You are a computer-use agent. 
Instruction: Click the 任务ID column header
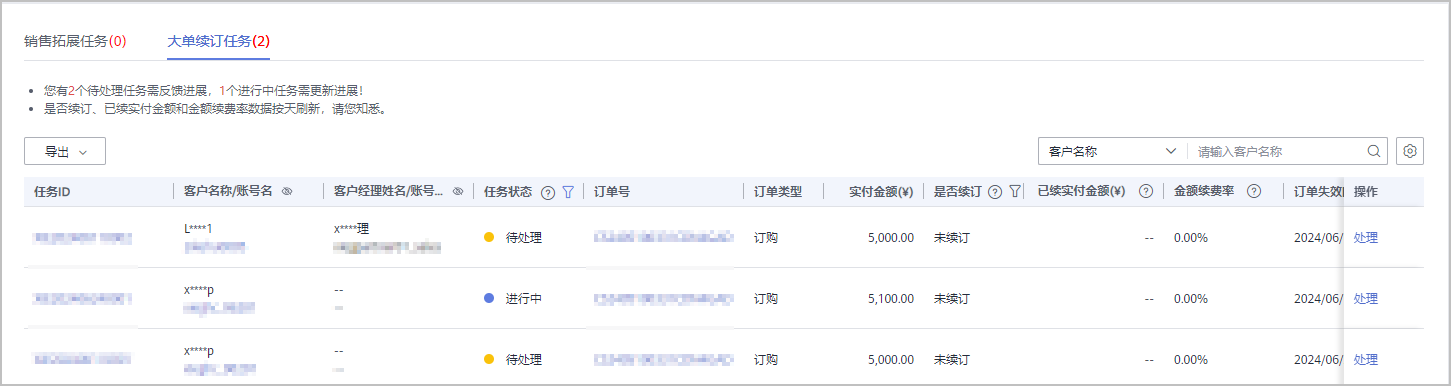(x=52, y=192)
